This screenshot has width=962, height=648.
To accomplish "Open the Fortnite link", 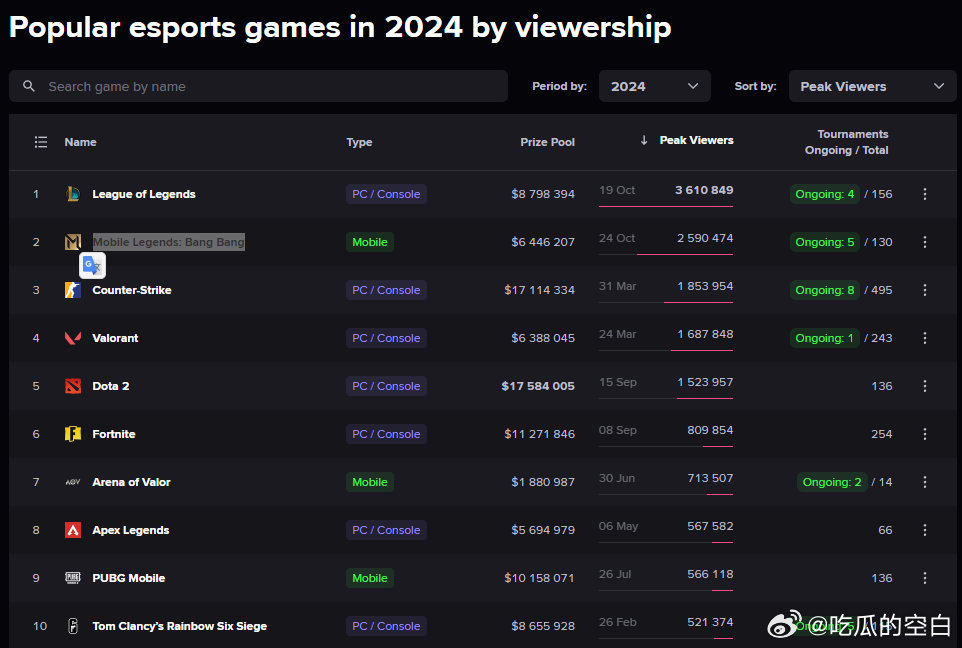I will pyautogui.click(x=114, y=434).
